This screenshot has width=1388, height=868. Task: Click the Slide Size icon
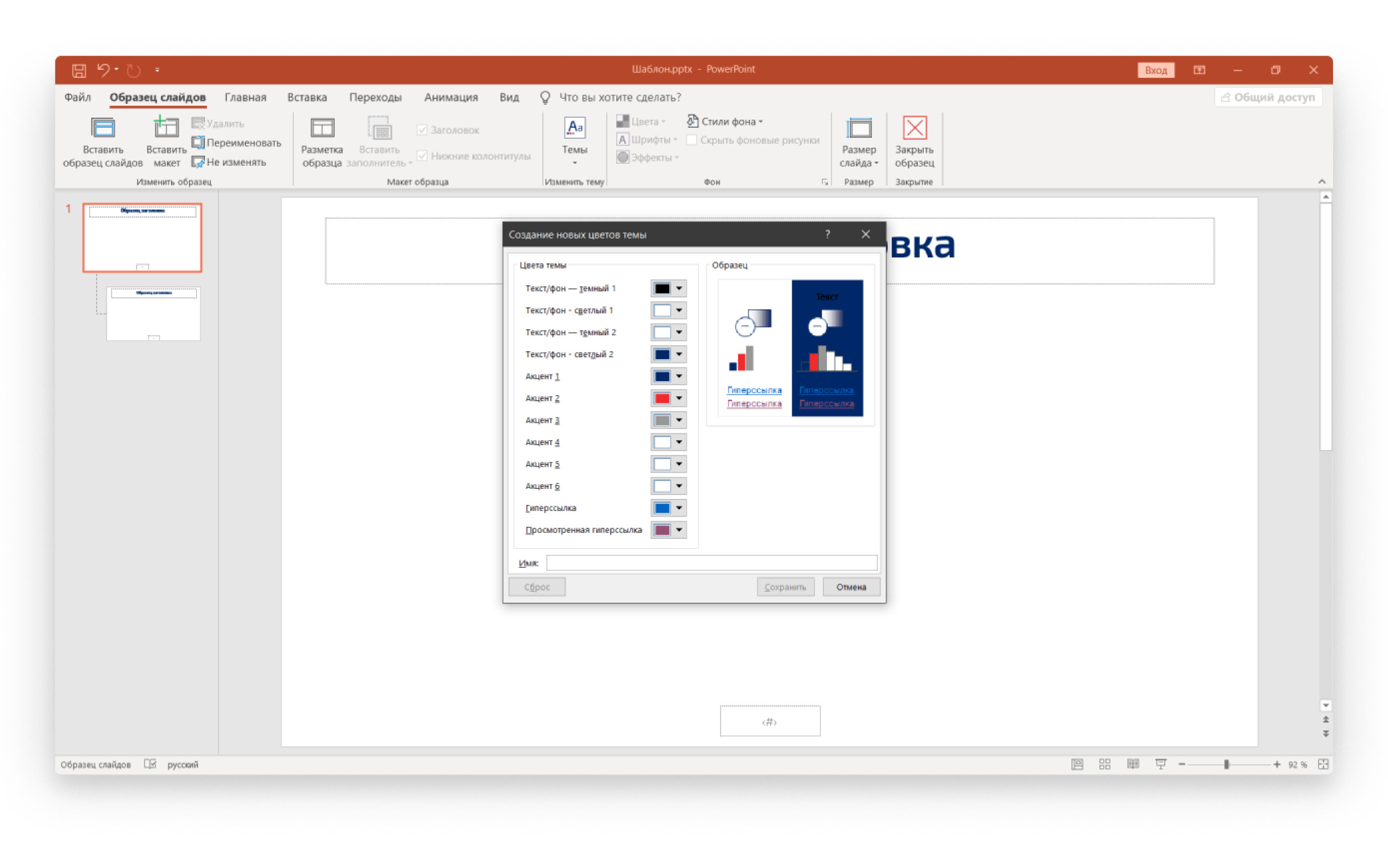click(858, 129)
